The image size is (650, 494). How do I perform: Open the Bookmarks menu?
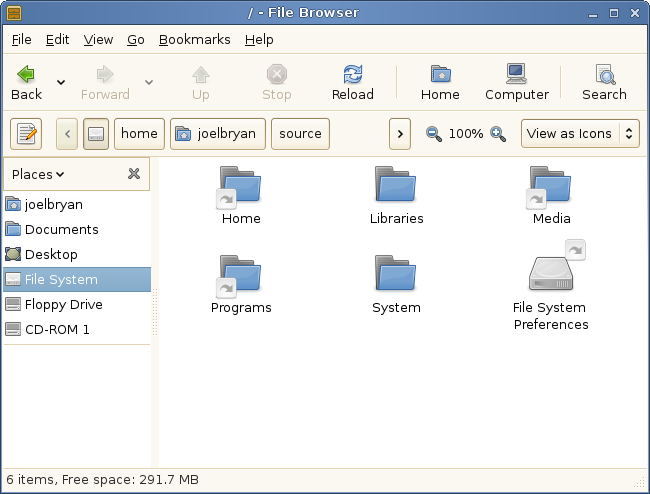click(194, 40)
